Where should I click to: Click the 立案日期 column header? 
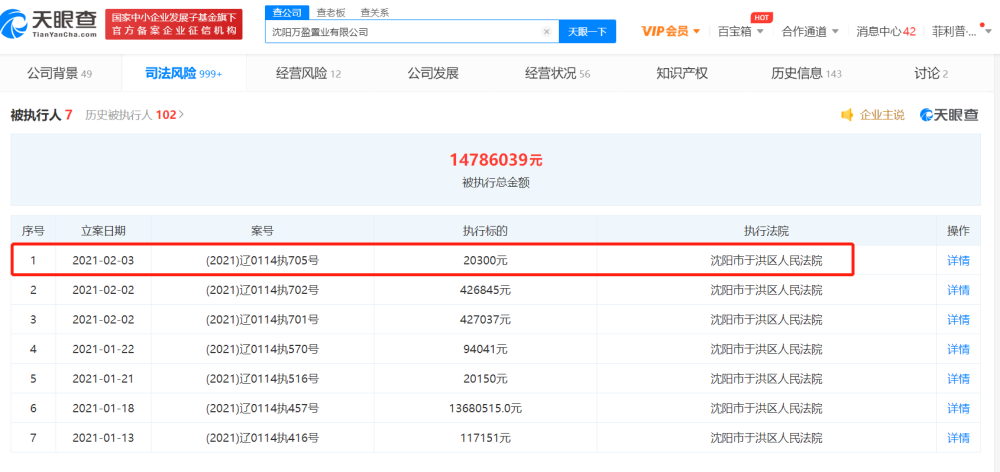coord(103,231)
